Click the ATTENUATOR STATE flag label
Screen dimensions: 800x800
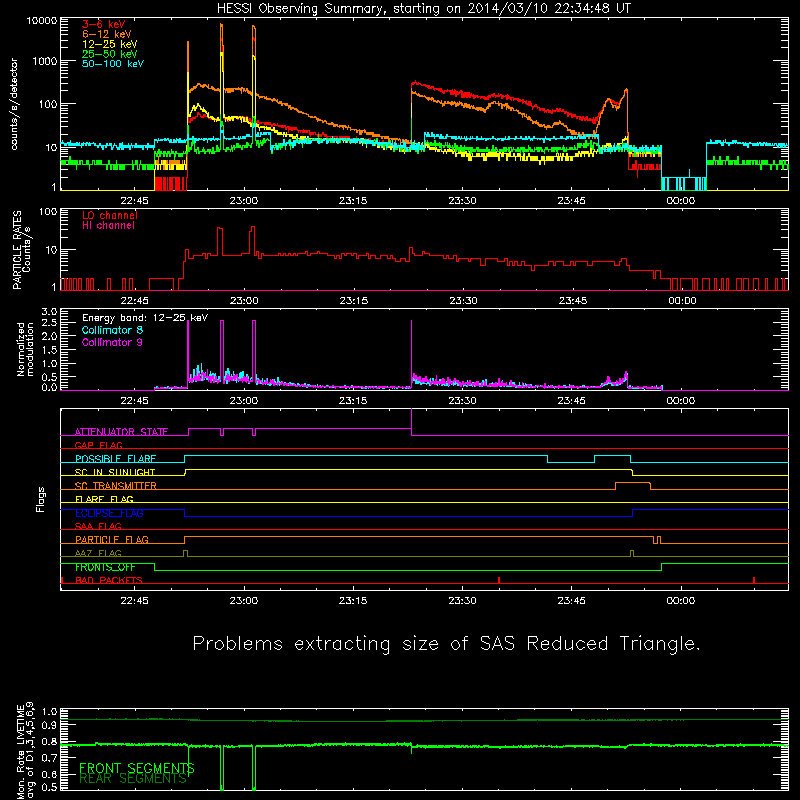coord(121,432)
